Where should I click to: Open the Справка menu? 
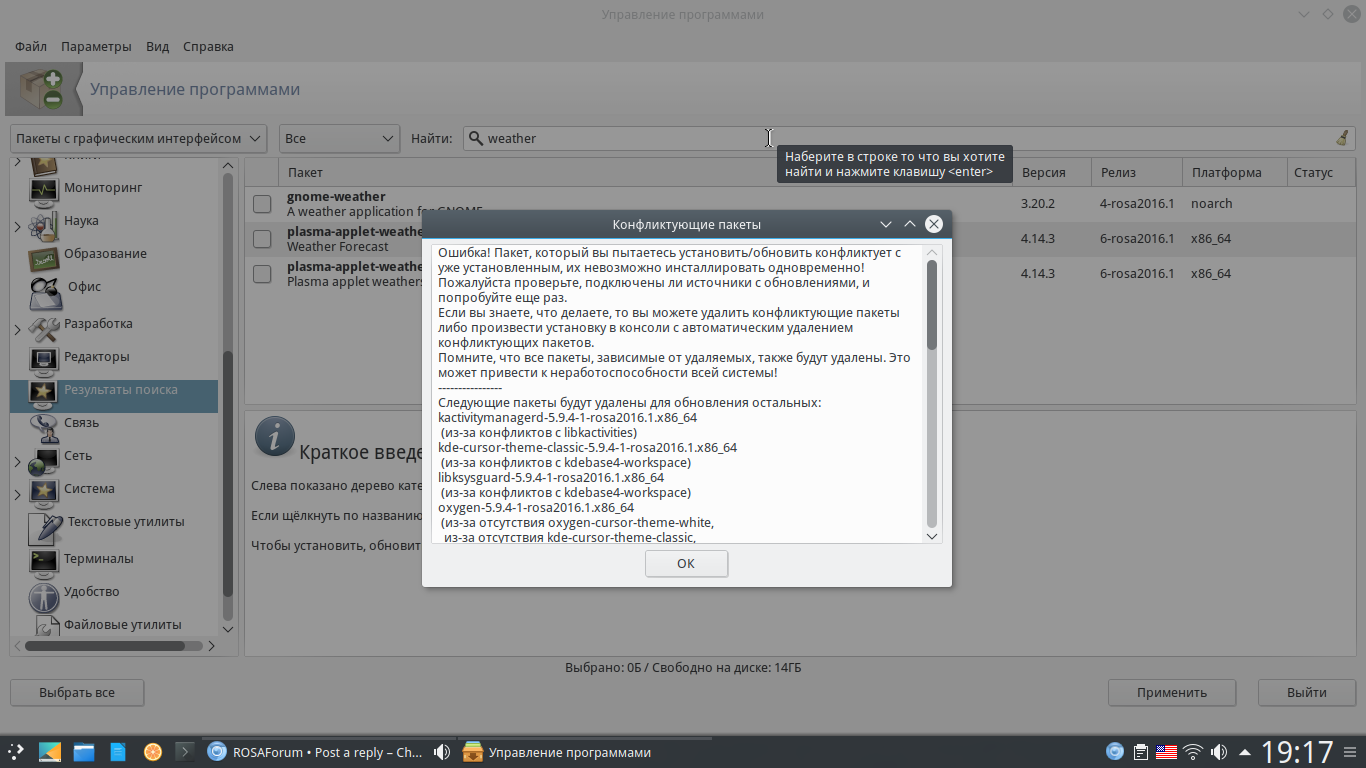209,46
